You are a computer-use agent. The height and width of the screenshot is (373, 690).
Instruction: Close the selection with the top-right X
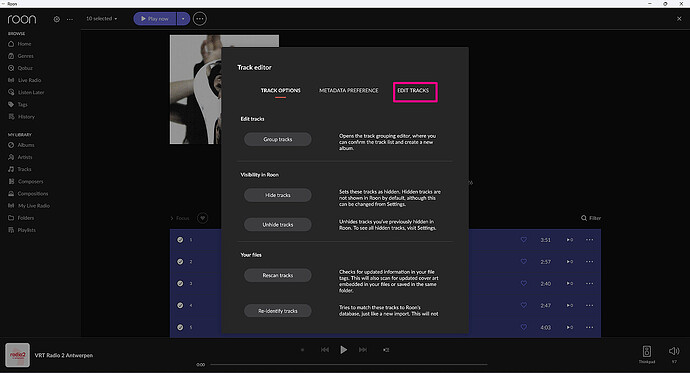point(679,19)
